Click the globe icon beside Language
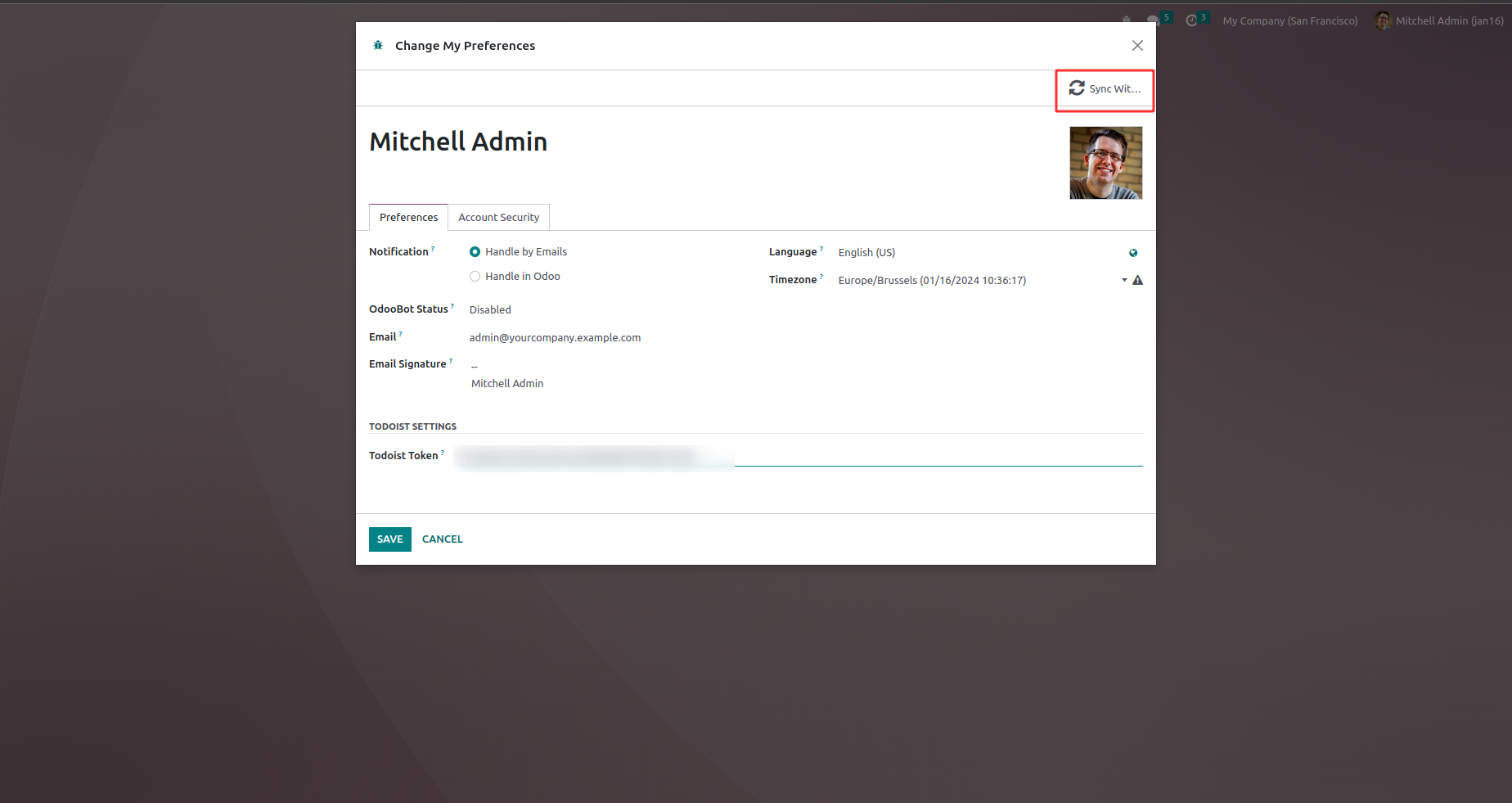1512x803 pixels. pyautogui.click(x=1133, y=253)
